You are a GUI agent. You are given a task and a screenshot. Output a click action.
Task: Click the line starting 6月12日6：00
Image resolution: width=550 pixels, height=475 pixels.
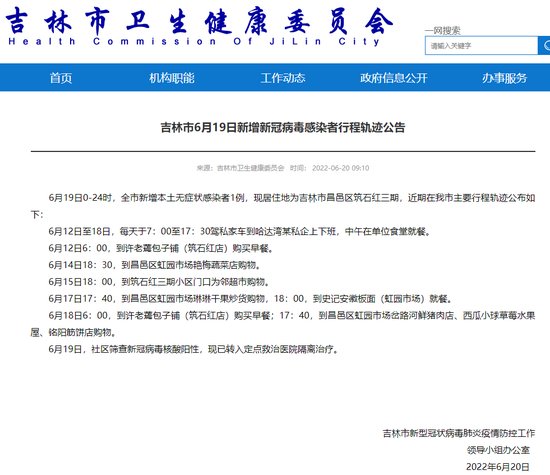(161, 248)
